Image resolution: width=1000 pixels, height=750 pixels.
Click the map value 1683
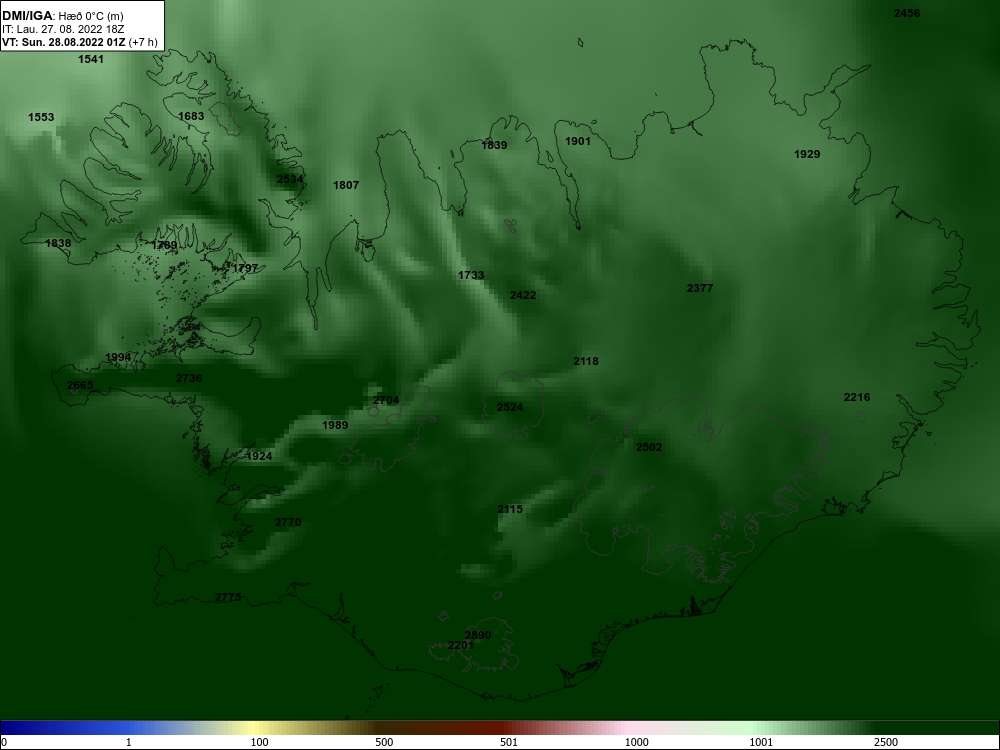pos(191,116)
